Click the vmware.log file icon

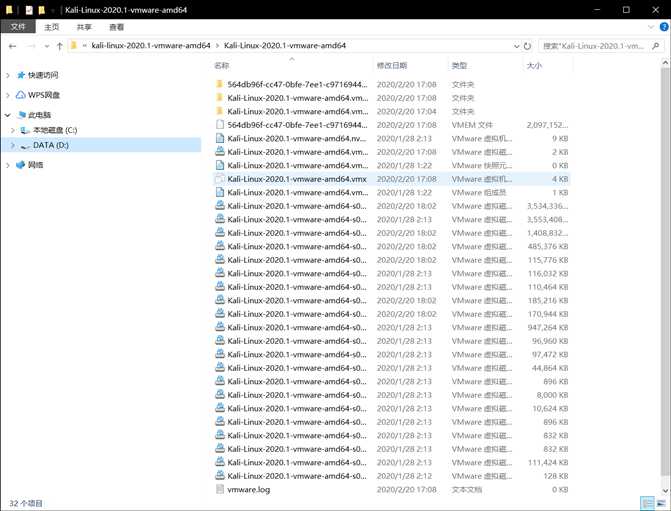click(220, 489)
